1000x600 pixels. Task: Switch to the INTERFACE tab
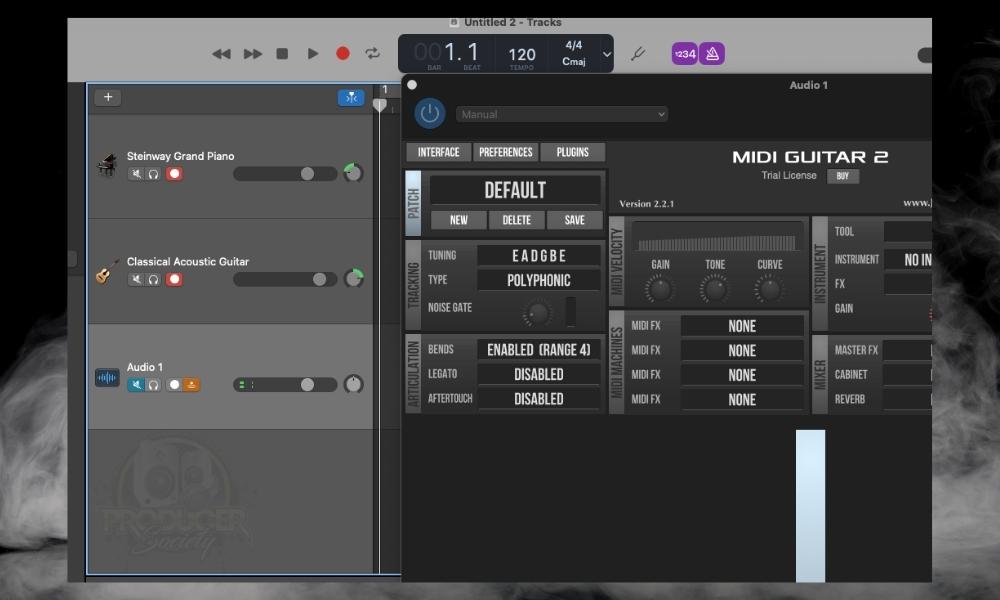(x=438, y=152)
